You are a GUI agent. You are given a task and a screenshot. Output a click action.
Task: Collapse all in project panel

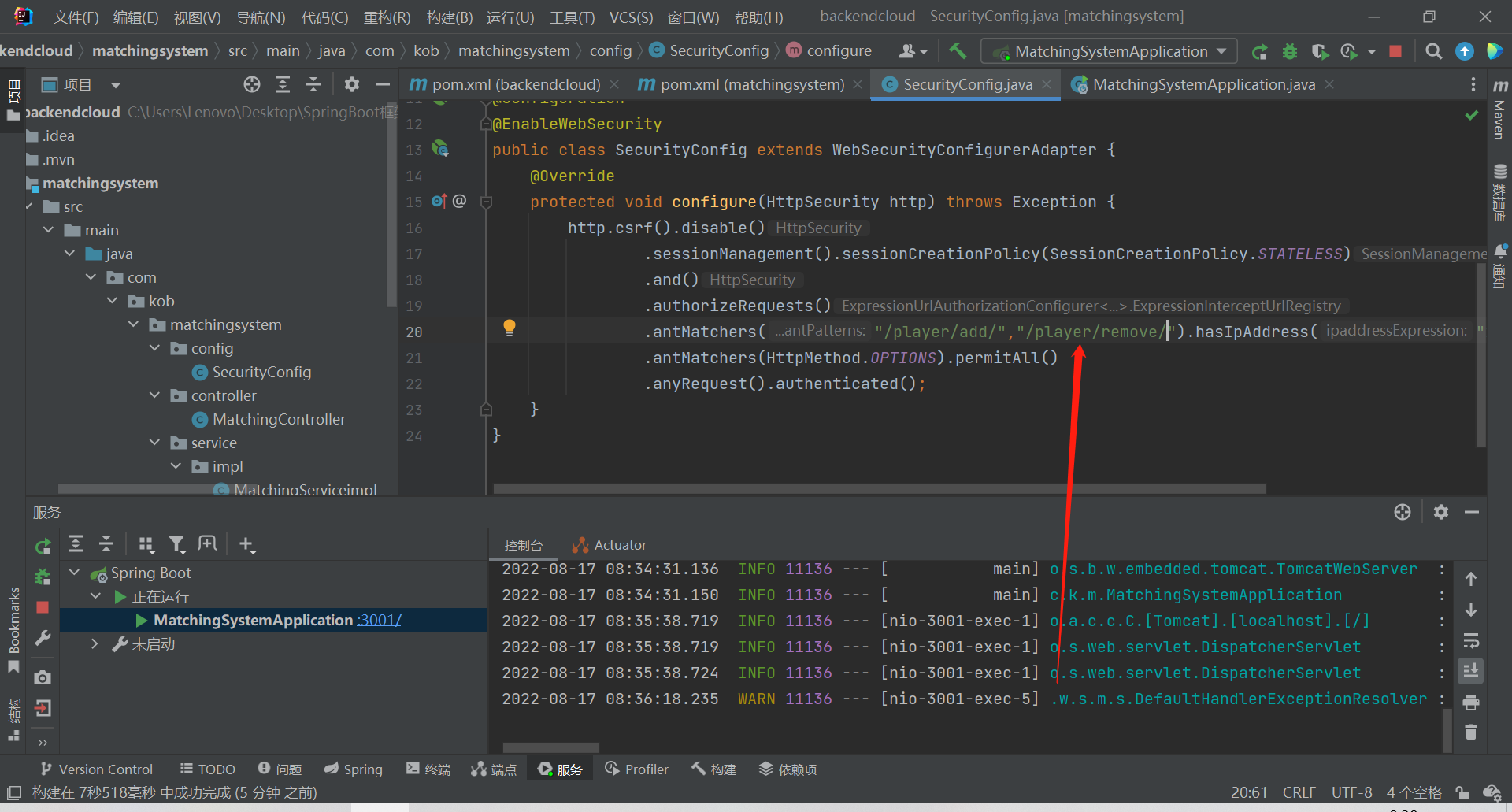[313, 84]
